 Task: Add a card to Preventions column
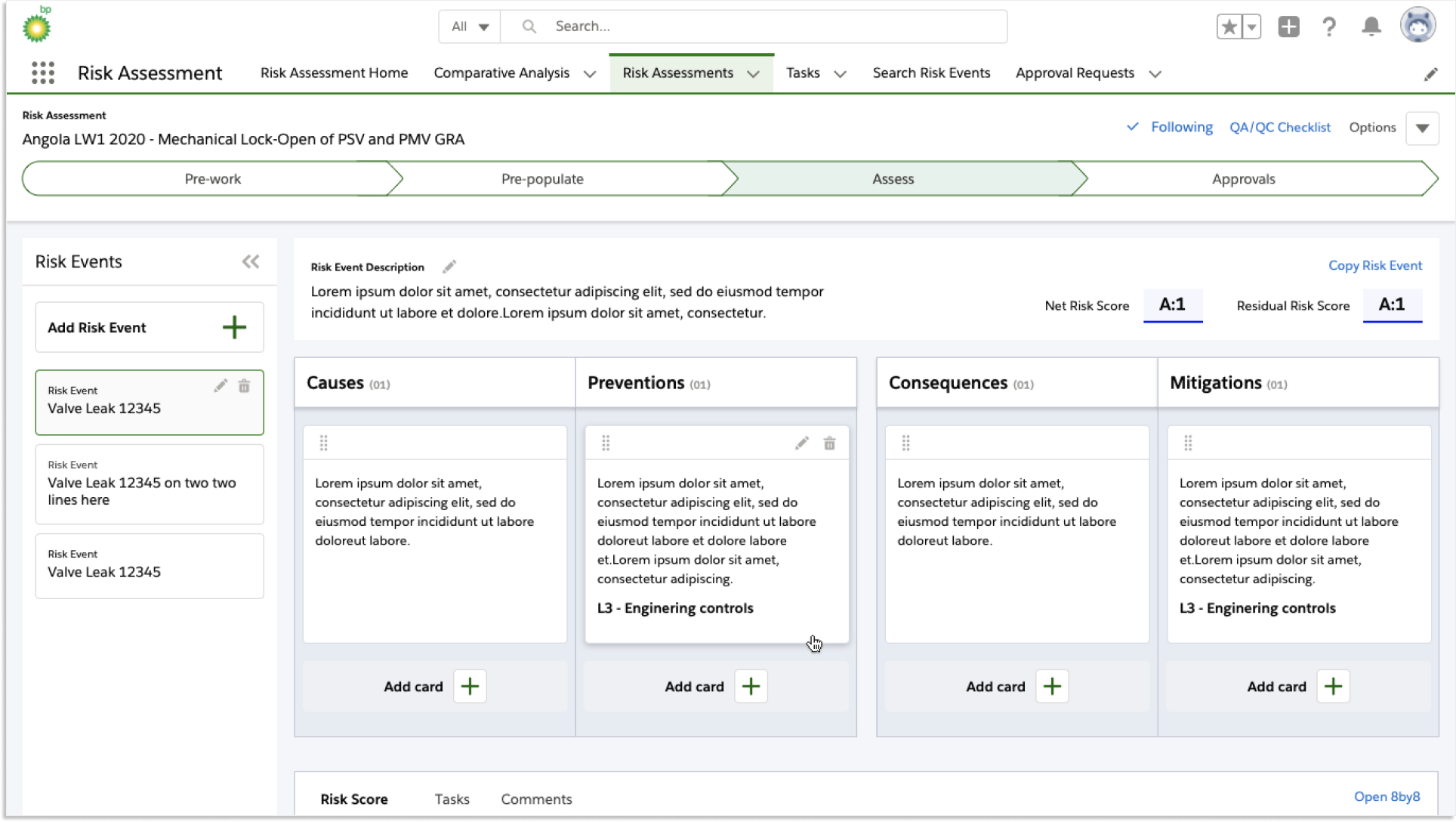coord(751,686)
